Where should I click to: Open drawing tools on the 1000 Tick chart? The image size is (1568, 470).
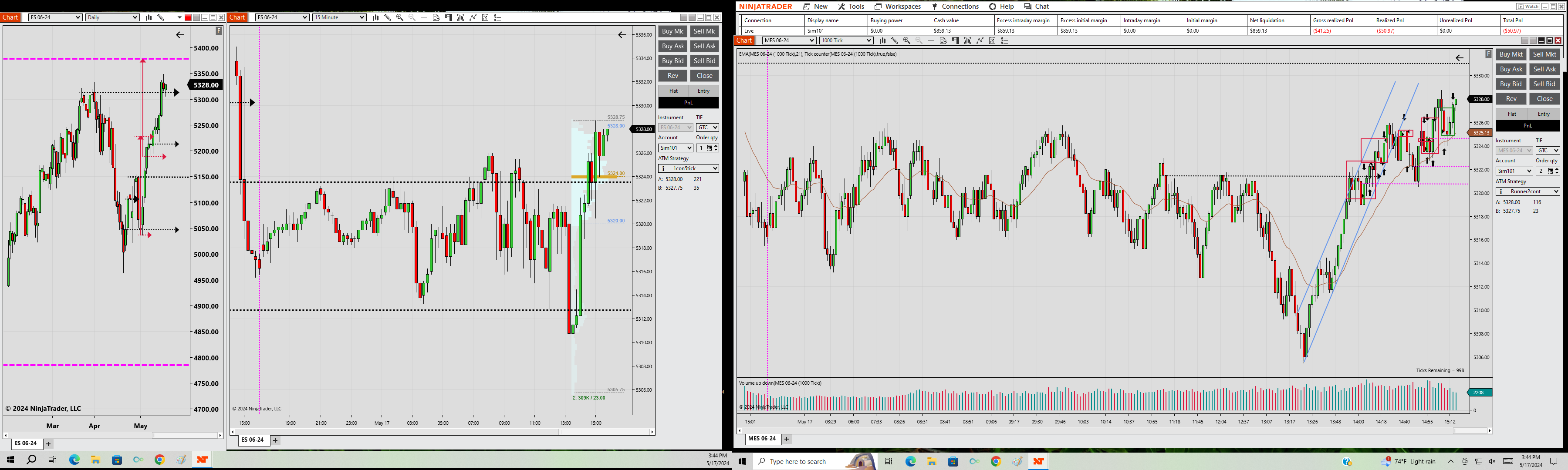click(895, 41)
